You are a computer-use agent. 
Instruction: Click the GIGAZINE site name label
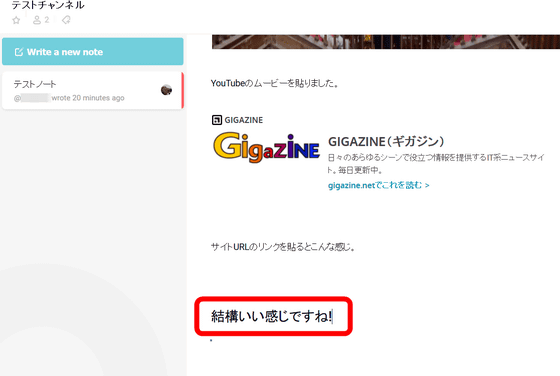point(244,120)
